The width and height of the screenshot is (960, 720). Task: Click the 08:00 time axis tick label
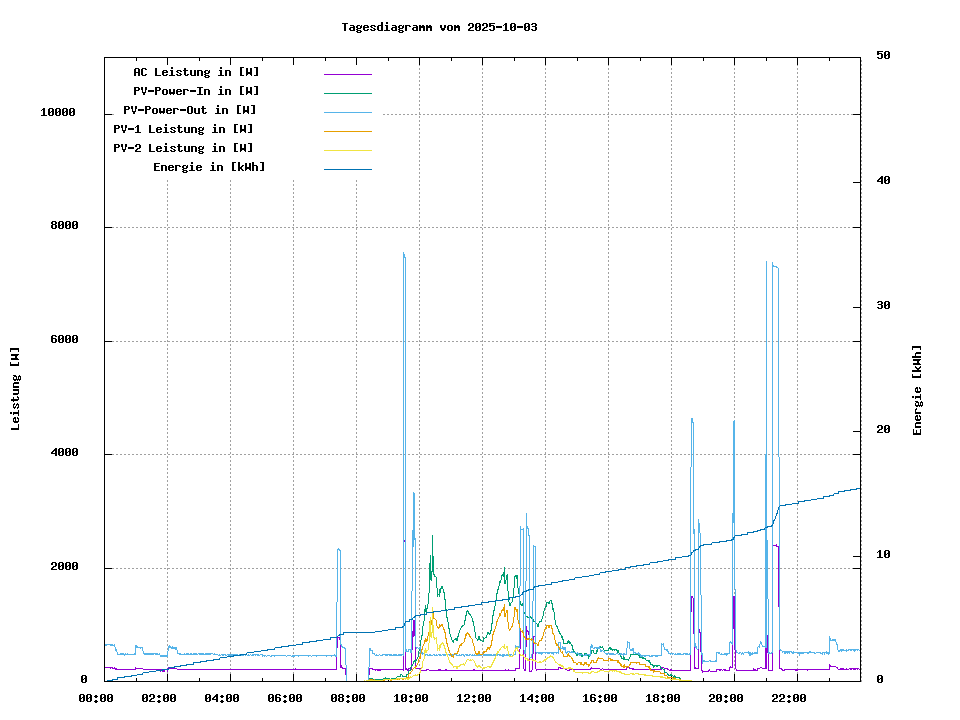348,698
